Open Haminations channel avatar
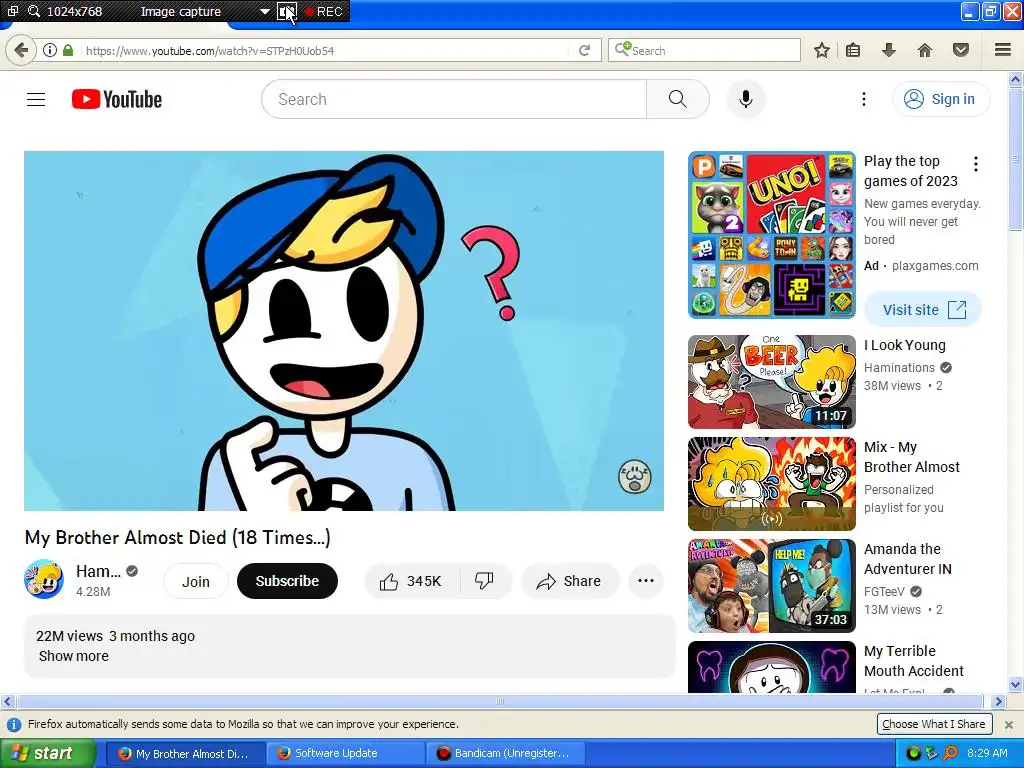Image resolution: width=1024 pixels, height=768 pixels. 44,579
